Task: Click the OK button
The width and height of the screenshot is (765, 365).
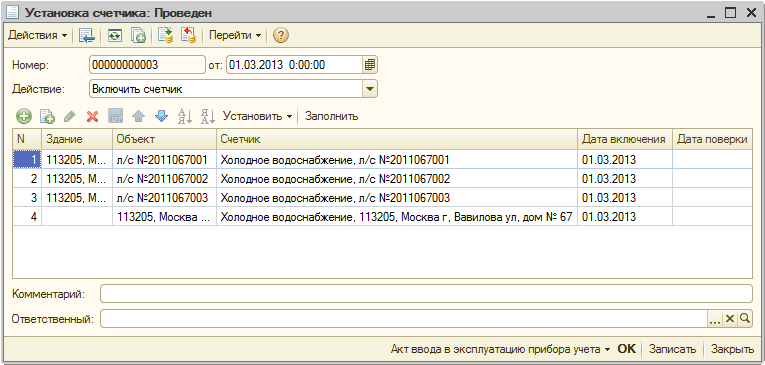Action: tap(627, 349)
